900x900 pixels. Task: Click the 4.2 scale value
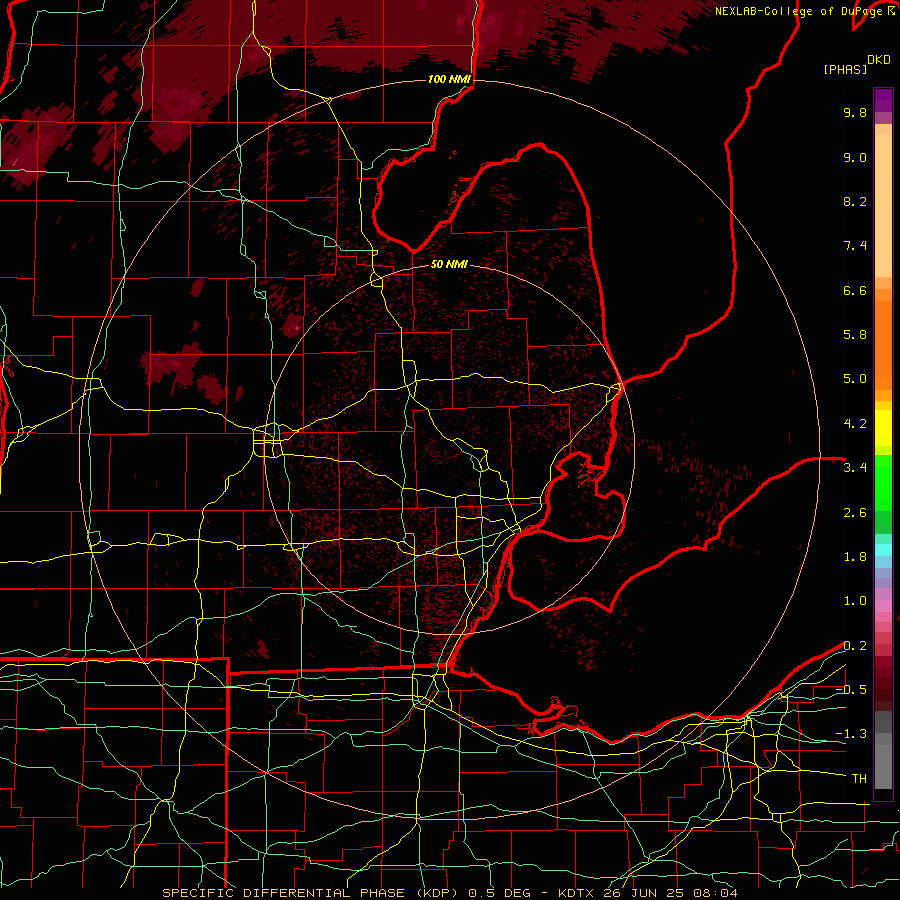point(855,424)
